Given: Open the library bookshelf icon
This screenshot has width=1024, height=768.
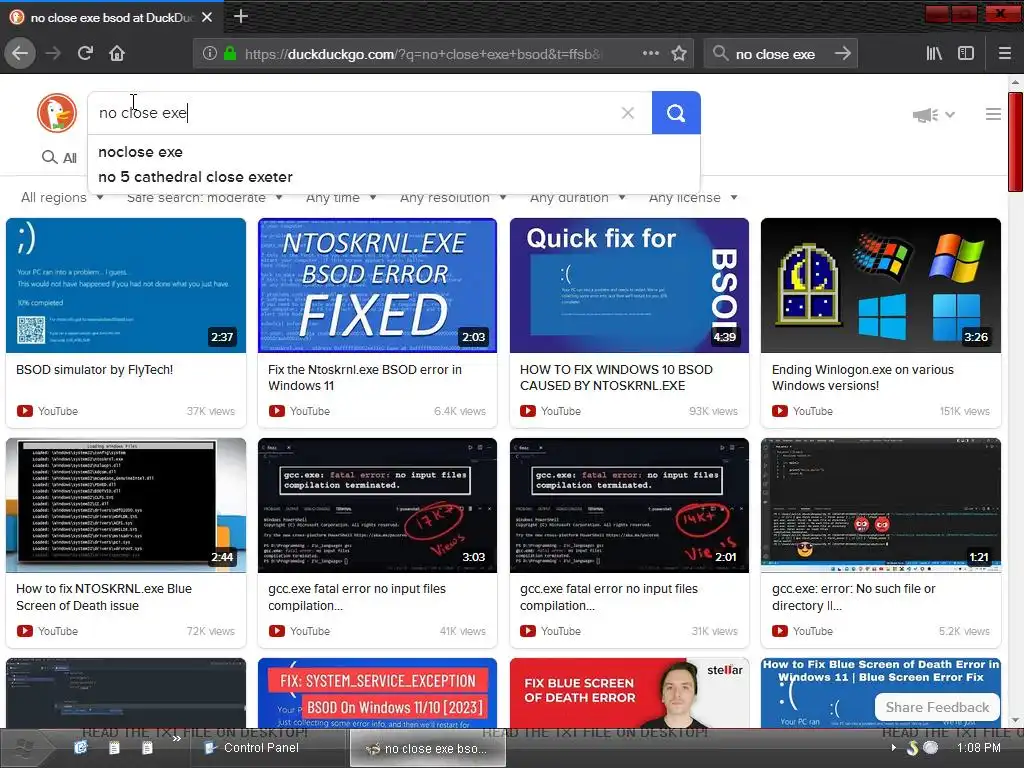Looking at the screenshot, I should 934,53.
